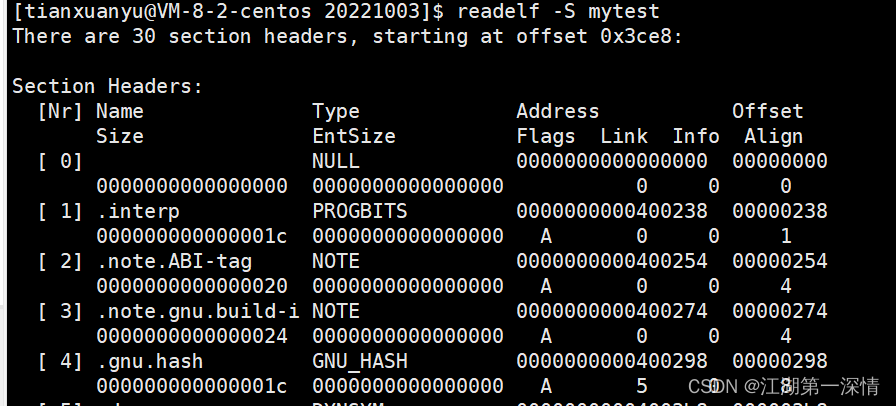Click the 'A' flag under the .interp row

tap(546, 236)
